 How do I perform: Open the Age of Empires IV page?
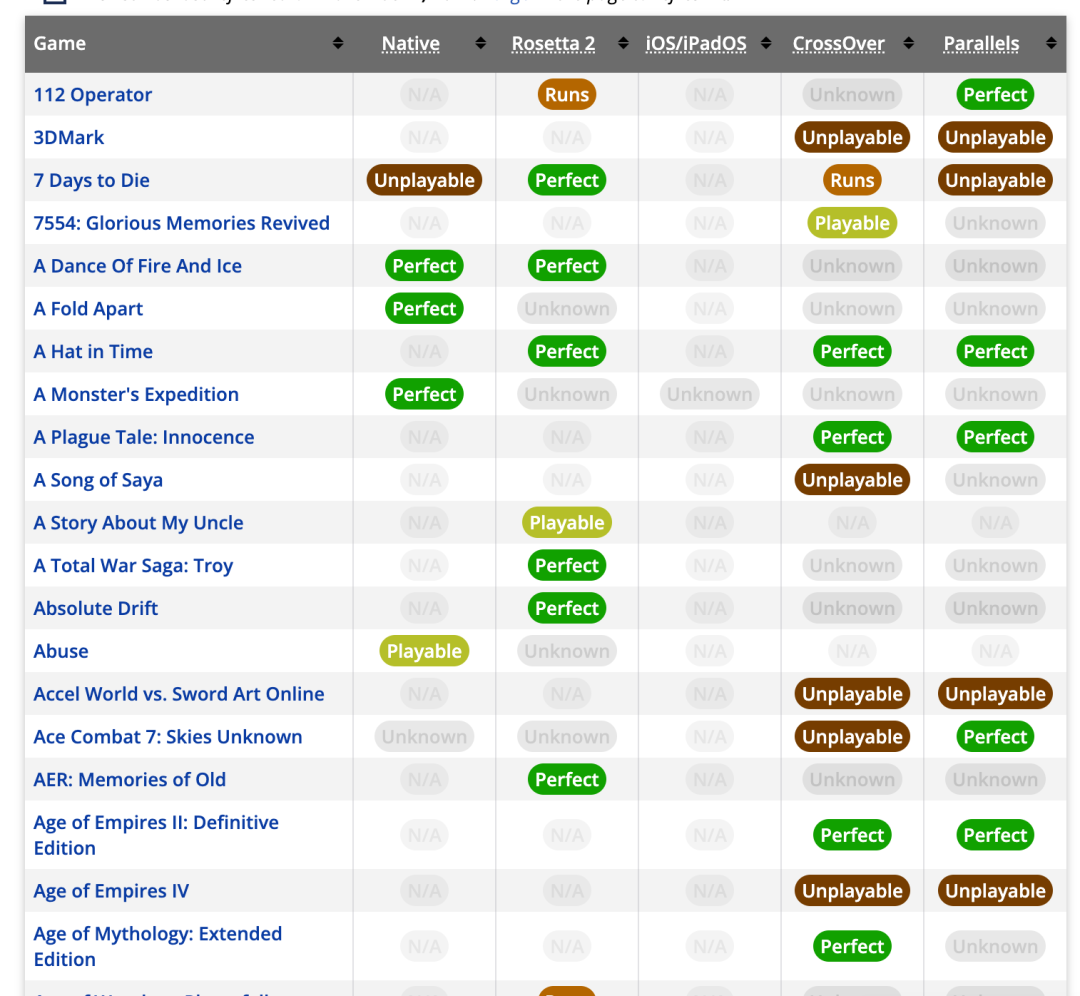(112, 891)
